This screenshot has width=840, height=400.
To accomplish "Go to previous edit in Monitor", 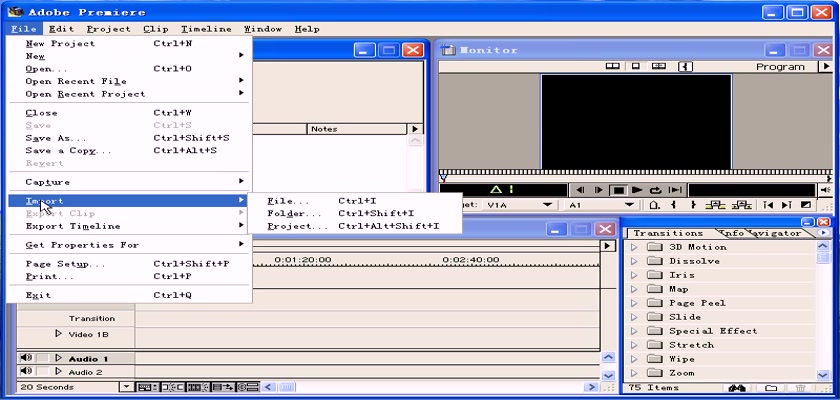I will 768,205.
